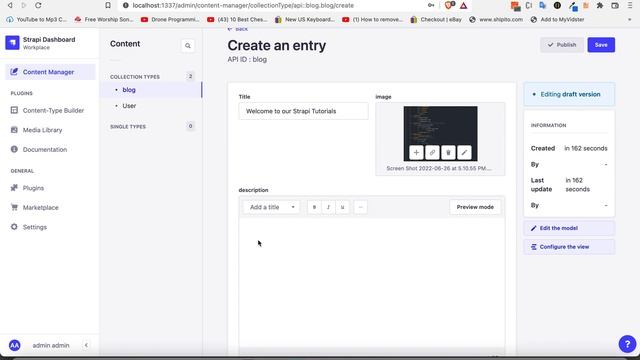Open password key icon in address bar
Viewport: 640px width, 360px height.
431,5
